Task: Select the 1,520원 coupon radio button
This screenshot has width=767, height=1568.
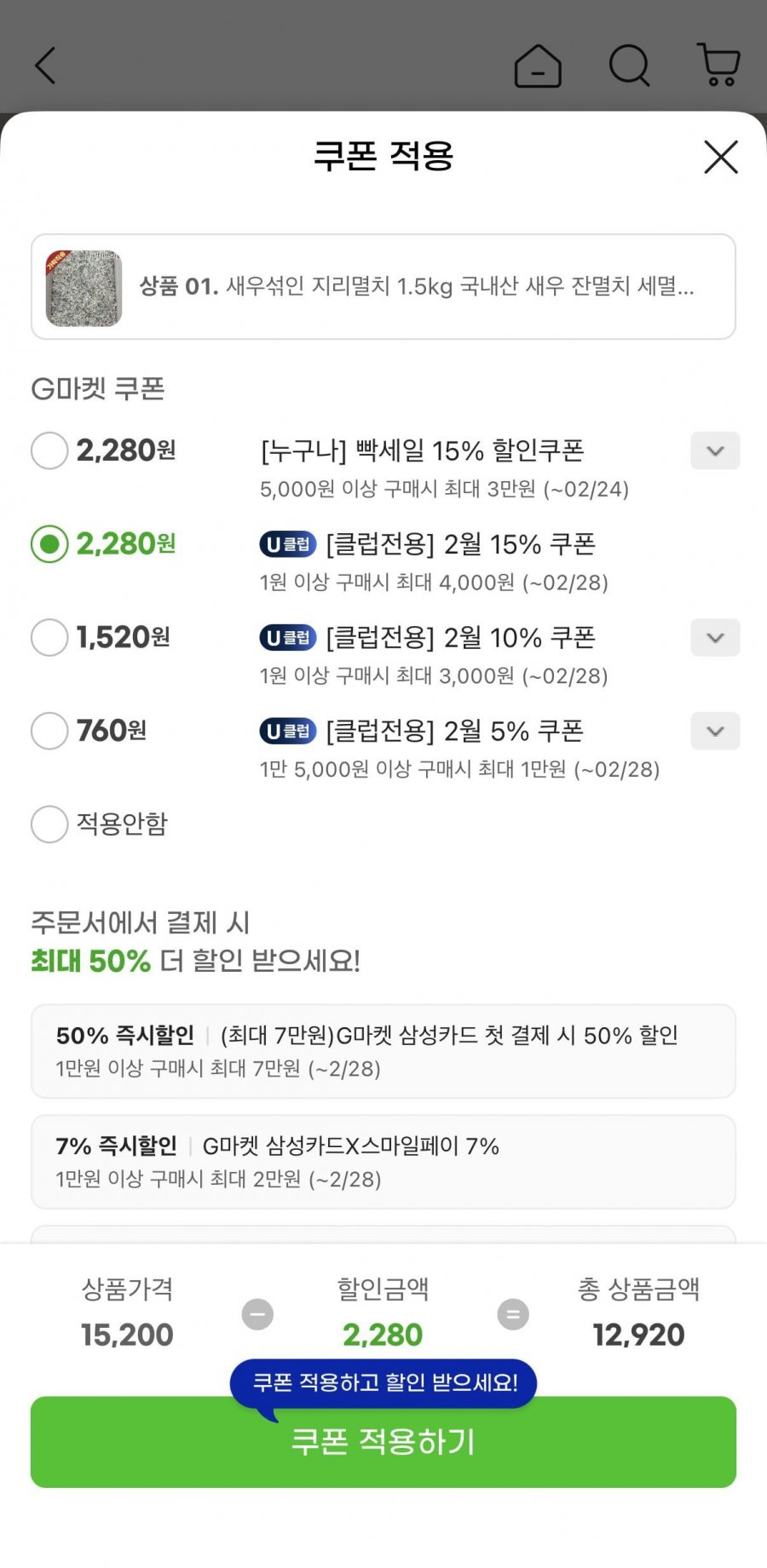Action: 49,638
